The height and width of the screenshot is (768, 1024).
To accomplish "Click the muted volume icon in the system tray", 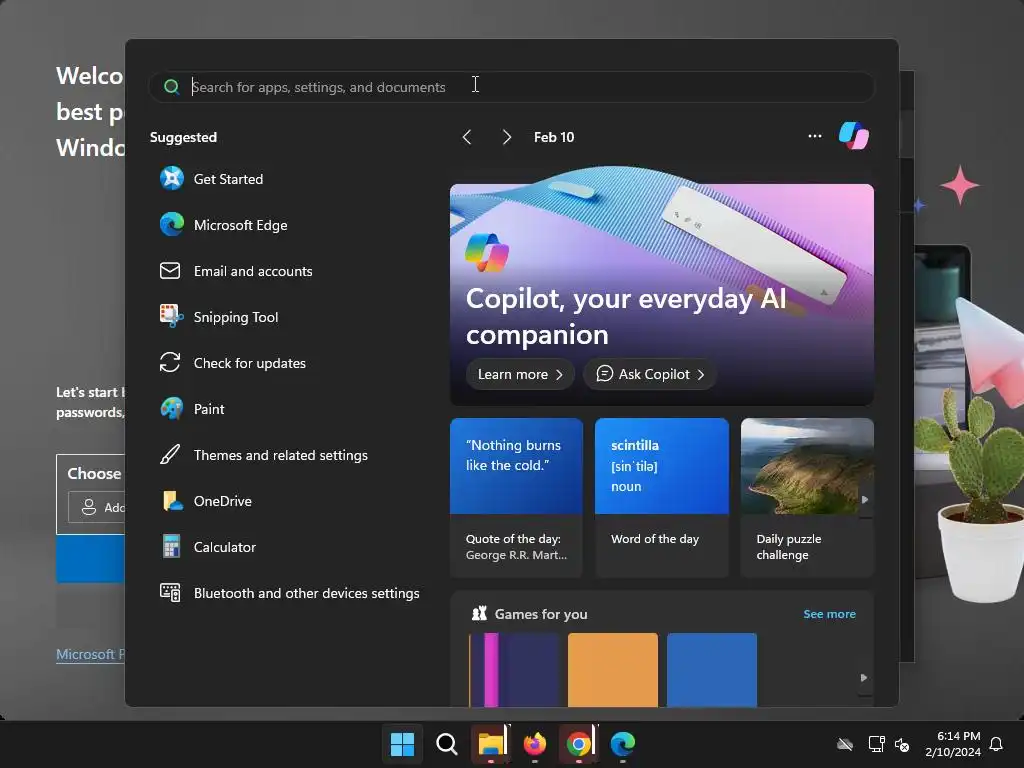I will (x=902, y=744).
